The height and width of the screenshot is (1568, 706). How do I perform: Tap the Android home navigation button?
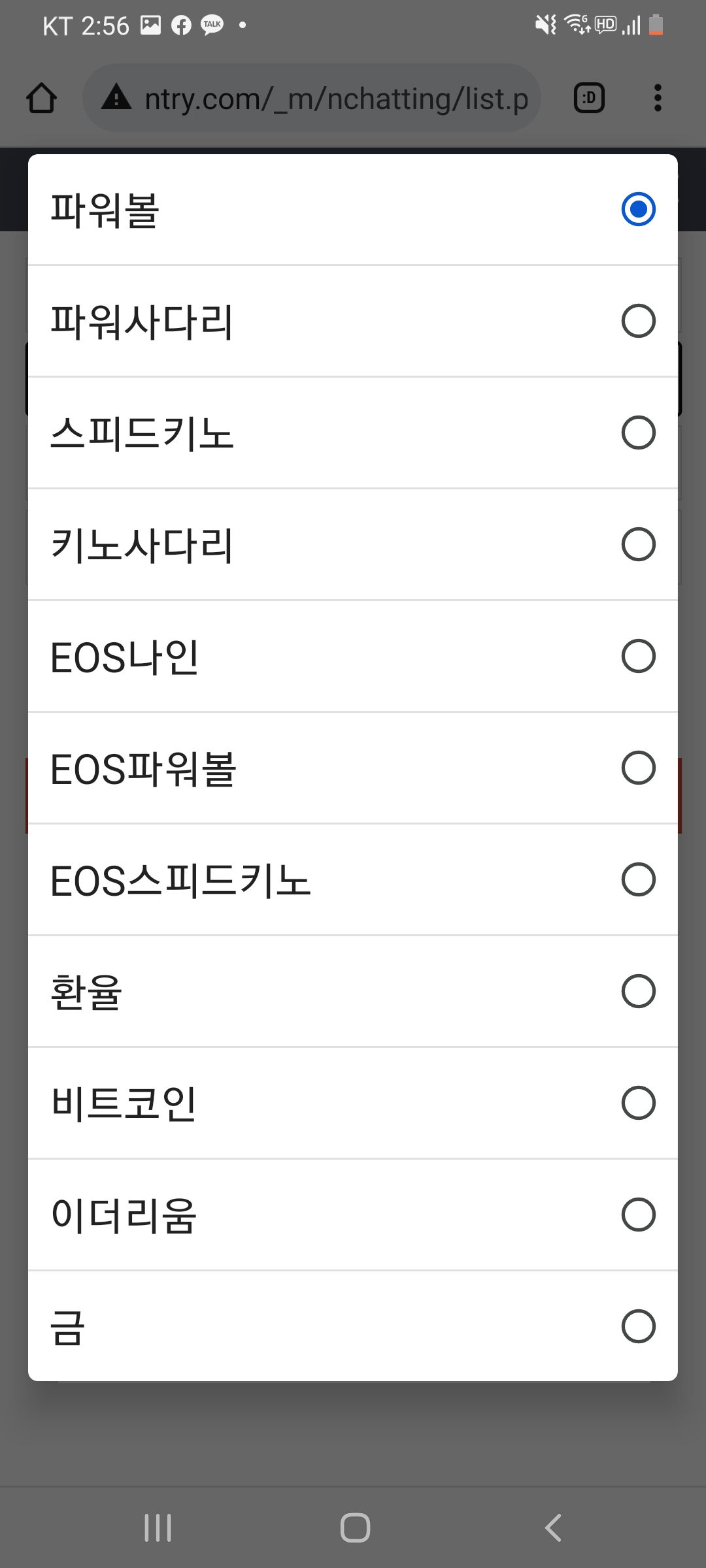tap(355, 1527)
